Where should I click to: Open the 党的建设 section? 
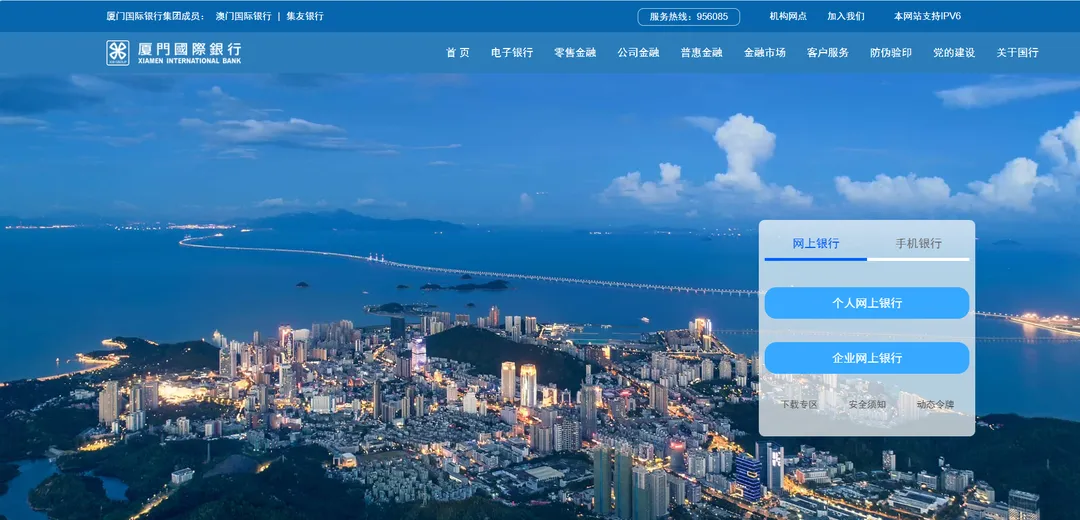point(954,52)
